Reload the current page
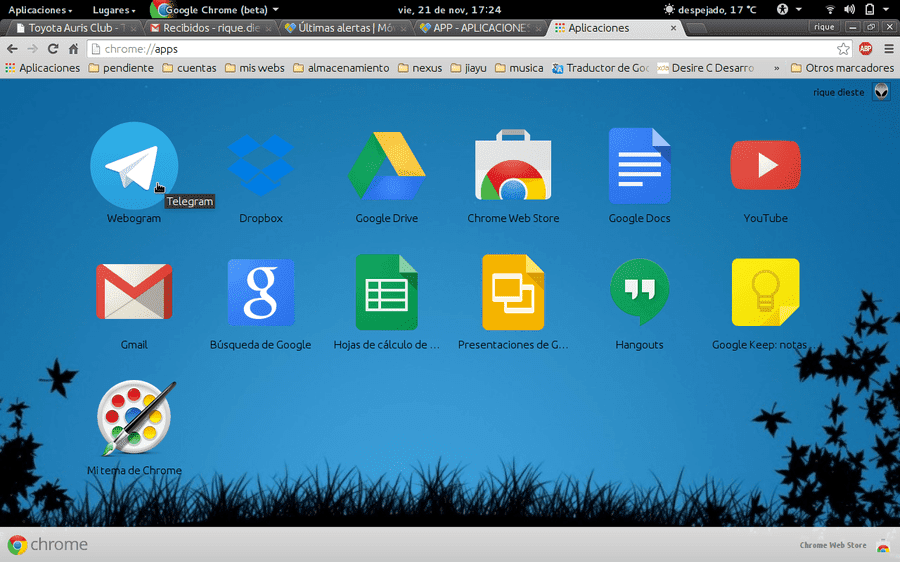Image resolution: width=900 pixels, height=562 pixels. click(53, 49)
